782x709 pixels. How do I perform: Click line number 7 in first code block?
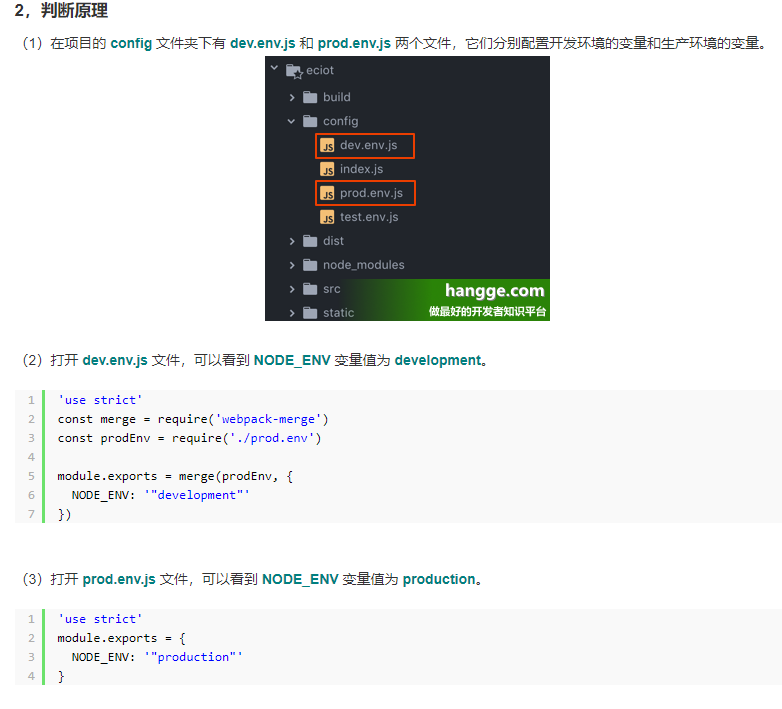pos(31,514)
